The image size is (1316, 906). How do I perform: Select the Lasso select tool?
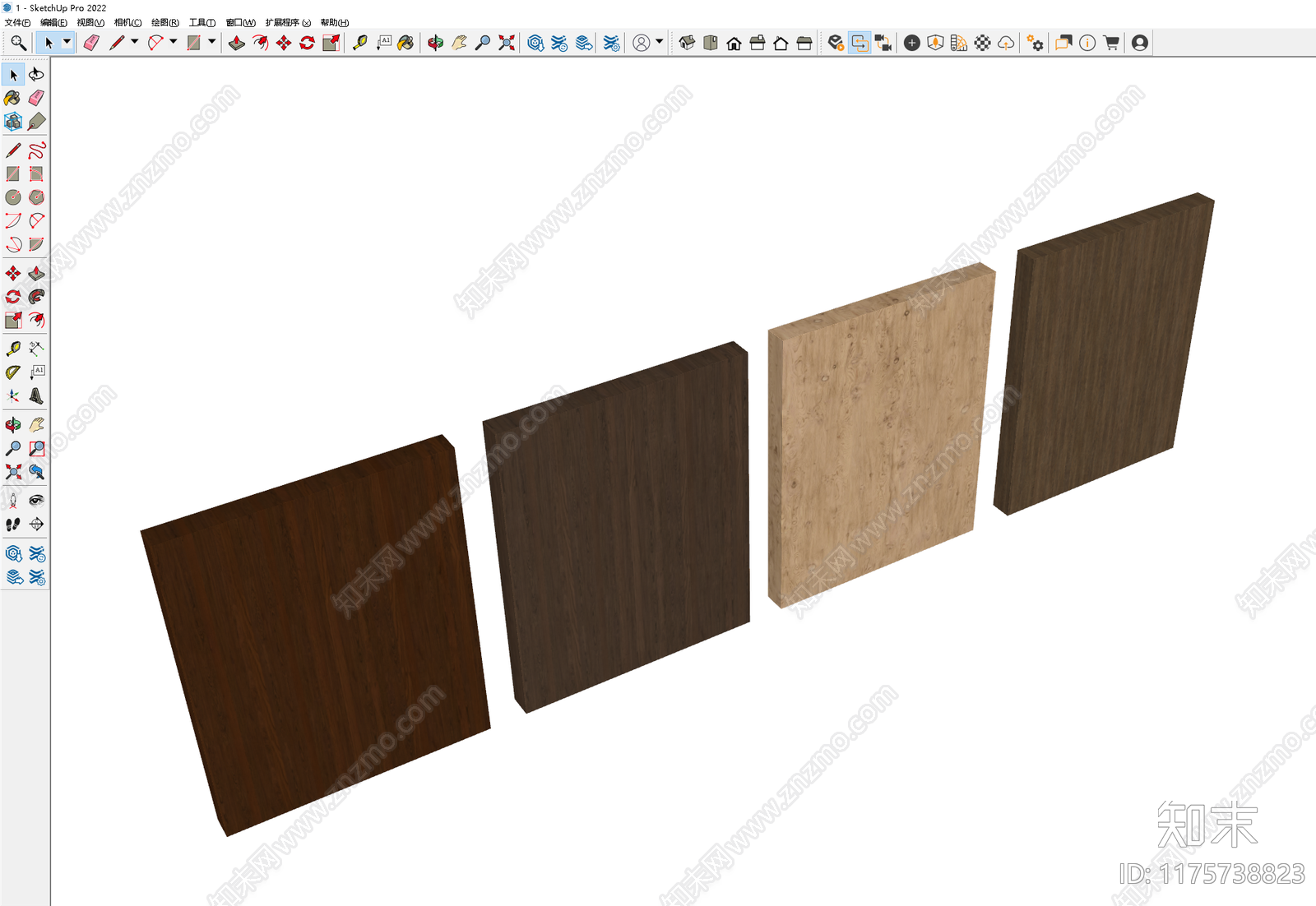36,75
